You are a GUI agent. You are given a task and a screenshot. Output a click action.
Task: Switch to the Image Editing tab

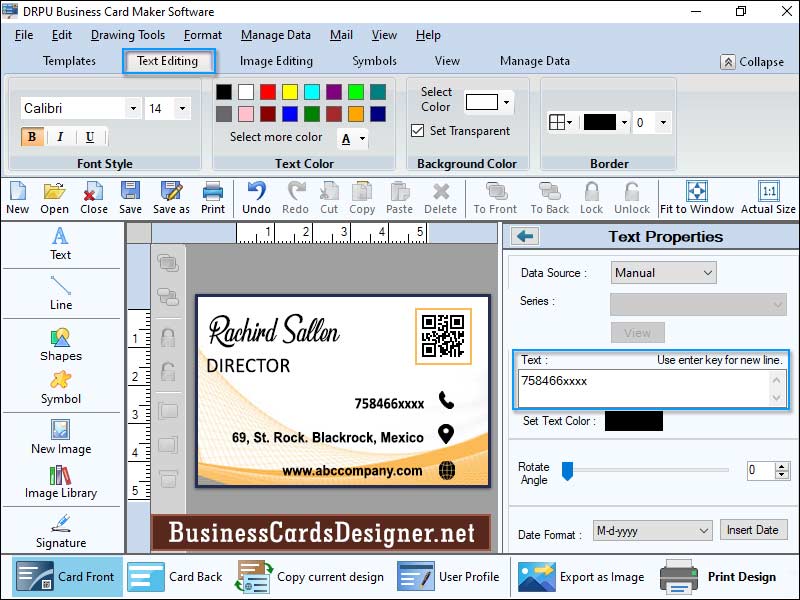(x=275, y=60)
